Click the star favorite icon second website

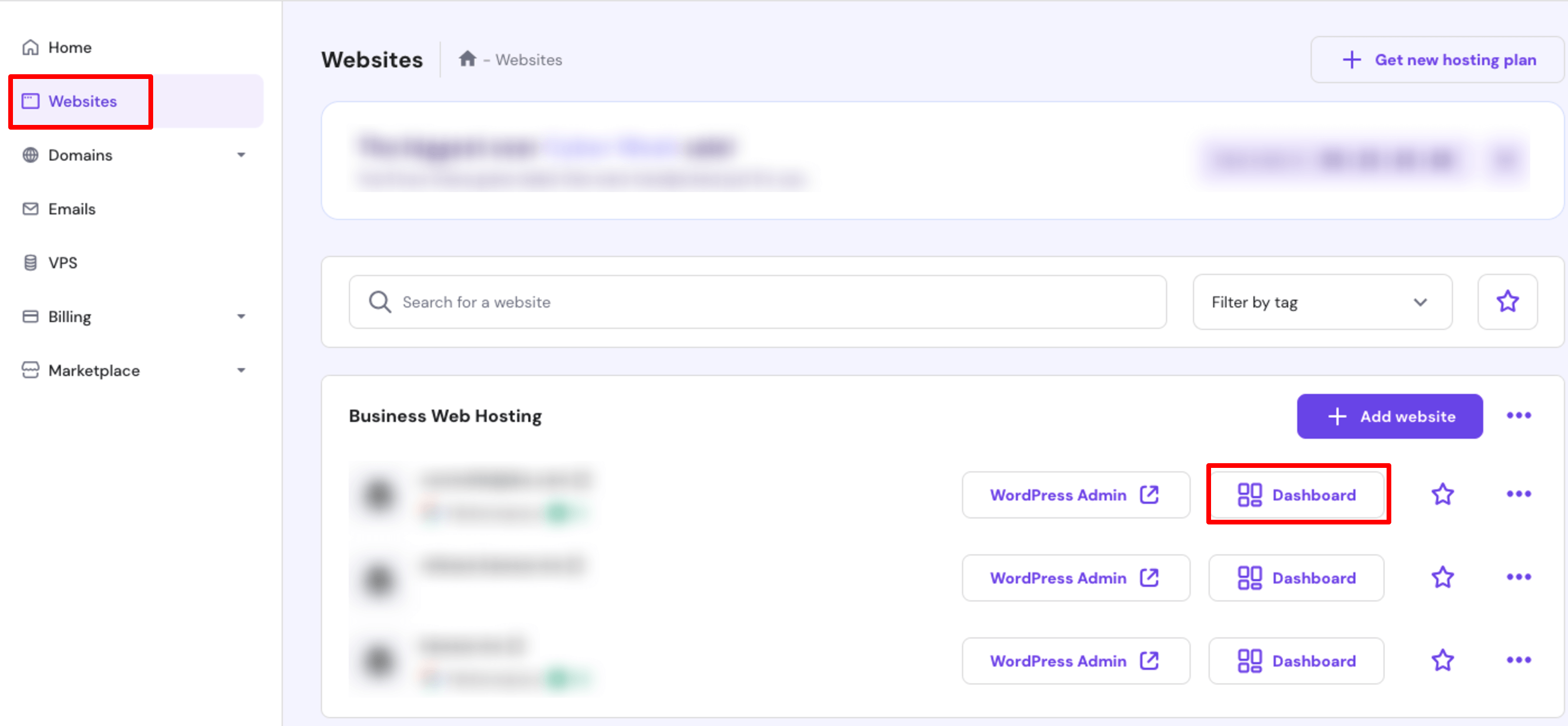1444,577
